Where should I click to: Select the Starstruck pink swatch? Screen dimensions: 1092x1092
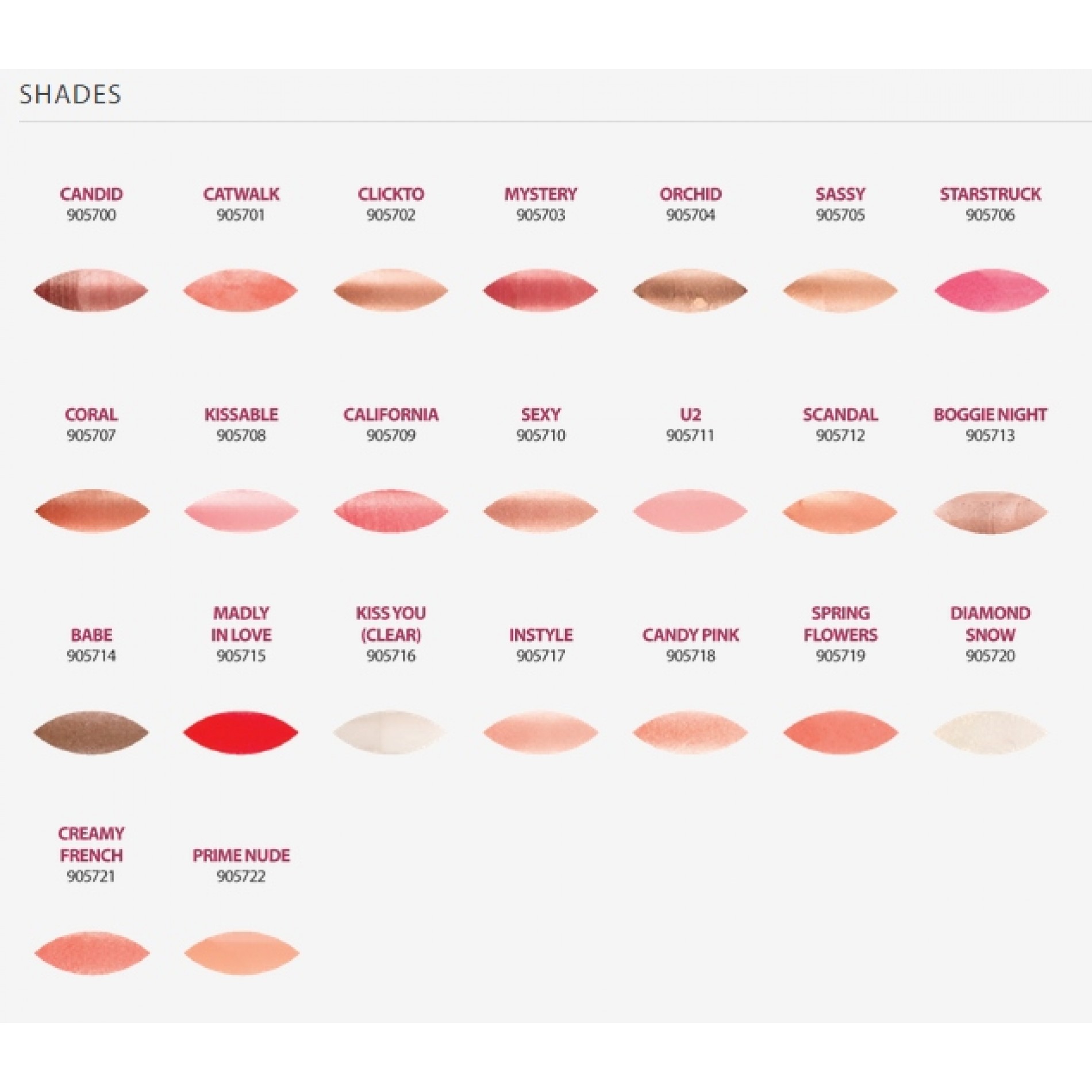point(991,290)
